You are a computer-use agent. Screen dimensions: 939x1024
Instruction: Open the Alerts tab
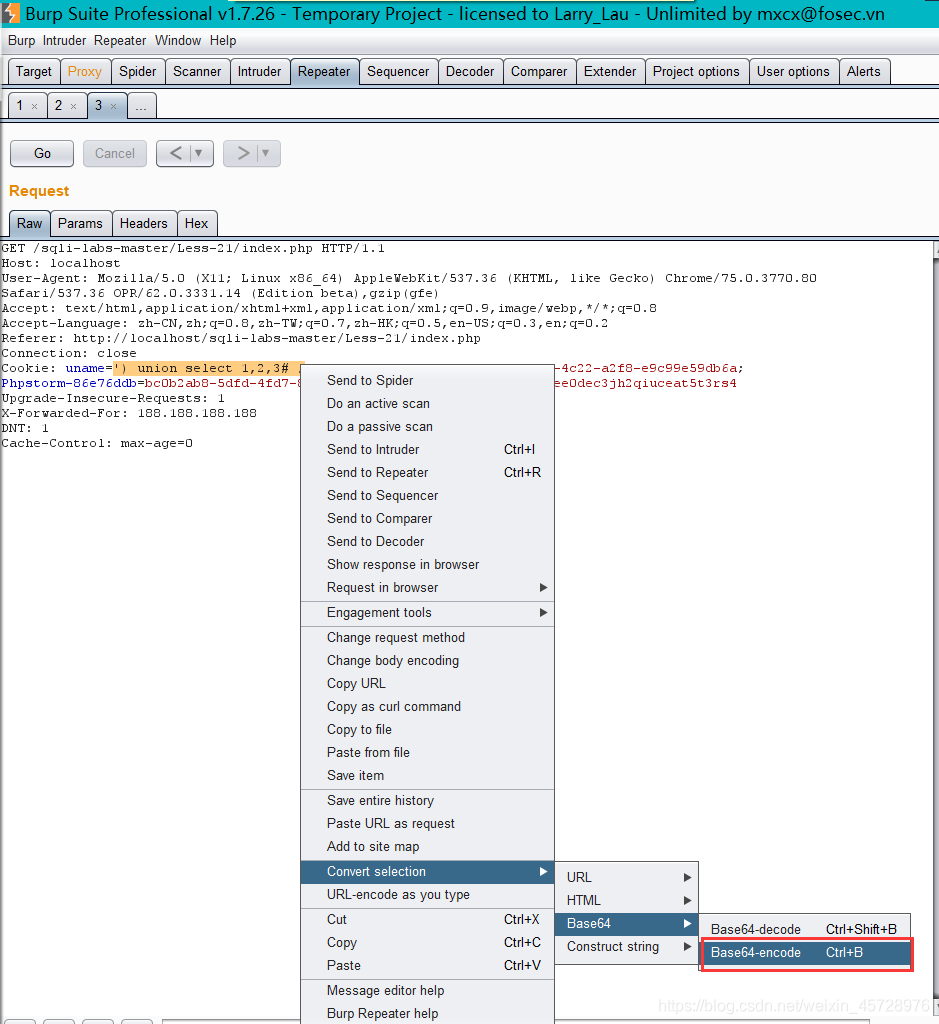coord(864,72)
